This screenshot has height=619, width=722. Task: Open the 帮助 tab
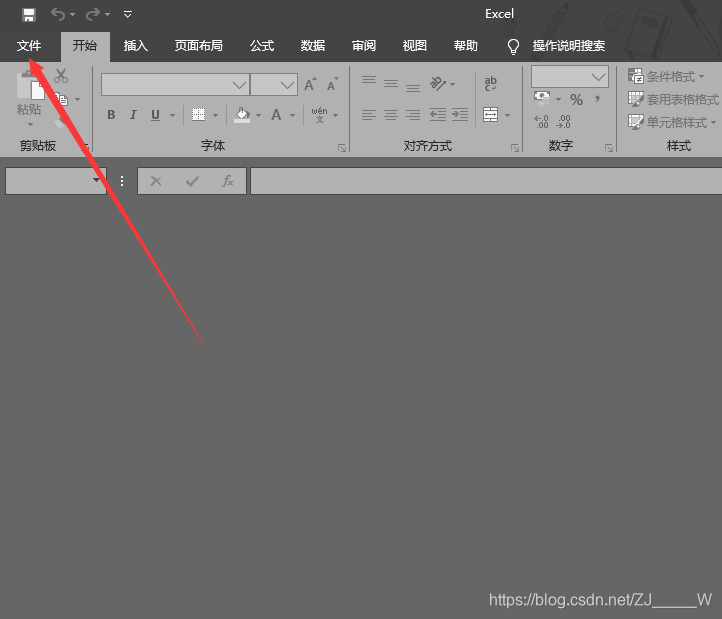coord(466,46)
